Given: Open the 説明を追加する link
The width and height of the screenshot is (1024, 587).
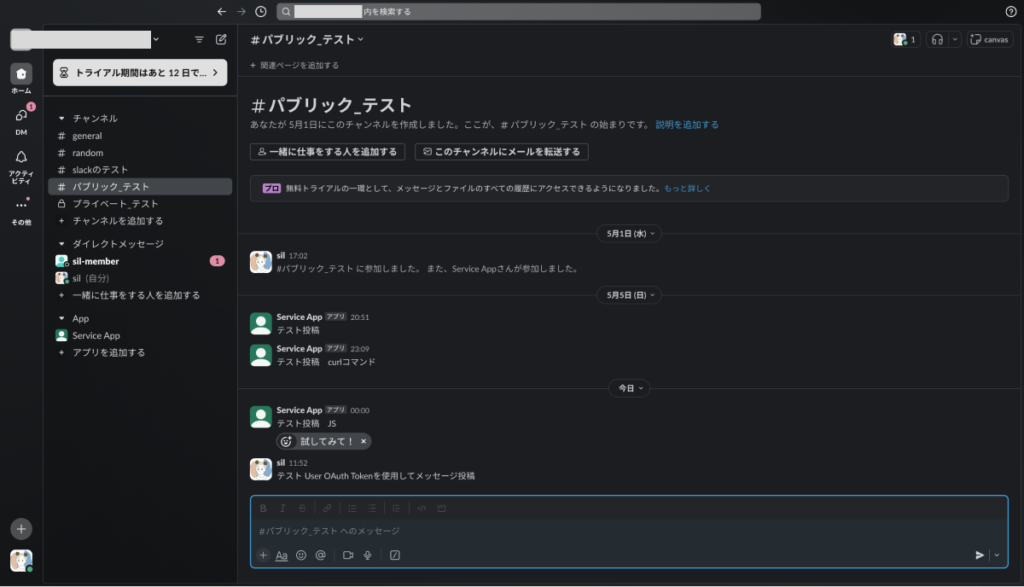Looking at the screenshot, I should (686, 125).
